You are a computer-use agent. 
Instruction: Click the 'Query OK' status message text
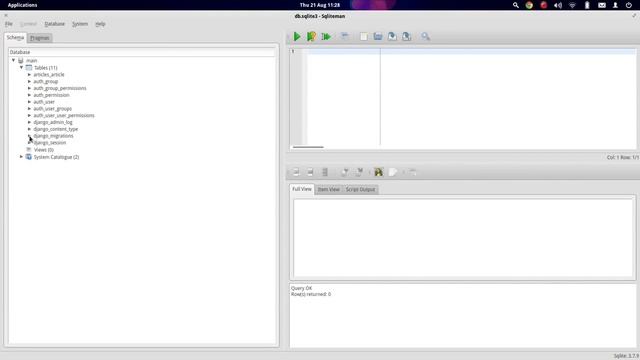pos(302,288)
